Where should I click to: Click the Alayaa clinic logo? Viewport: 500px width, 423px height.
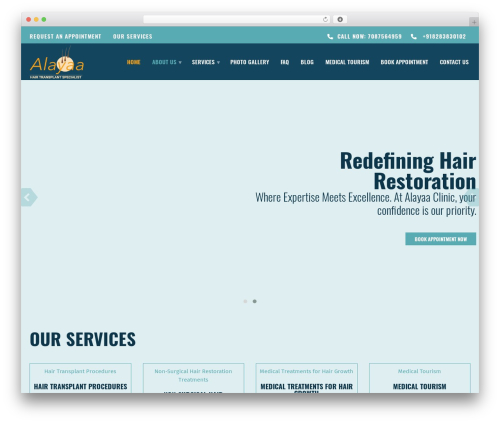tap(57, 63)
